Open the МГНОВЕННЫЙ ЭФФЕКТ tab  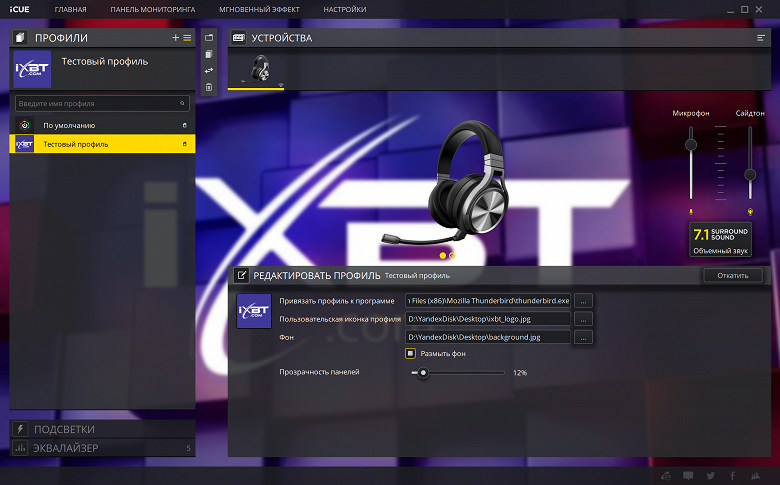259,9
